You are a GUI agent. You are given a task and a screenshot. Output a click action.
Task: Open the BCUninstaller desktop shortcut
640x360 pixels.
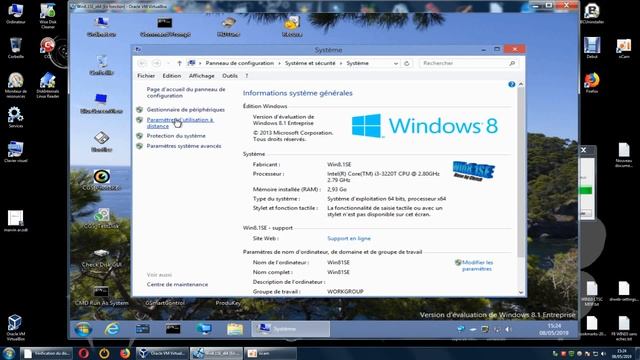[592, 13]
